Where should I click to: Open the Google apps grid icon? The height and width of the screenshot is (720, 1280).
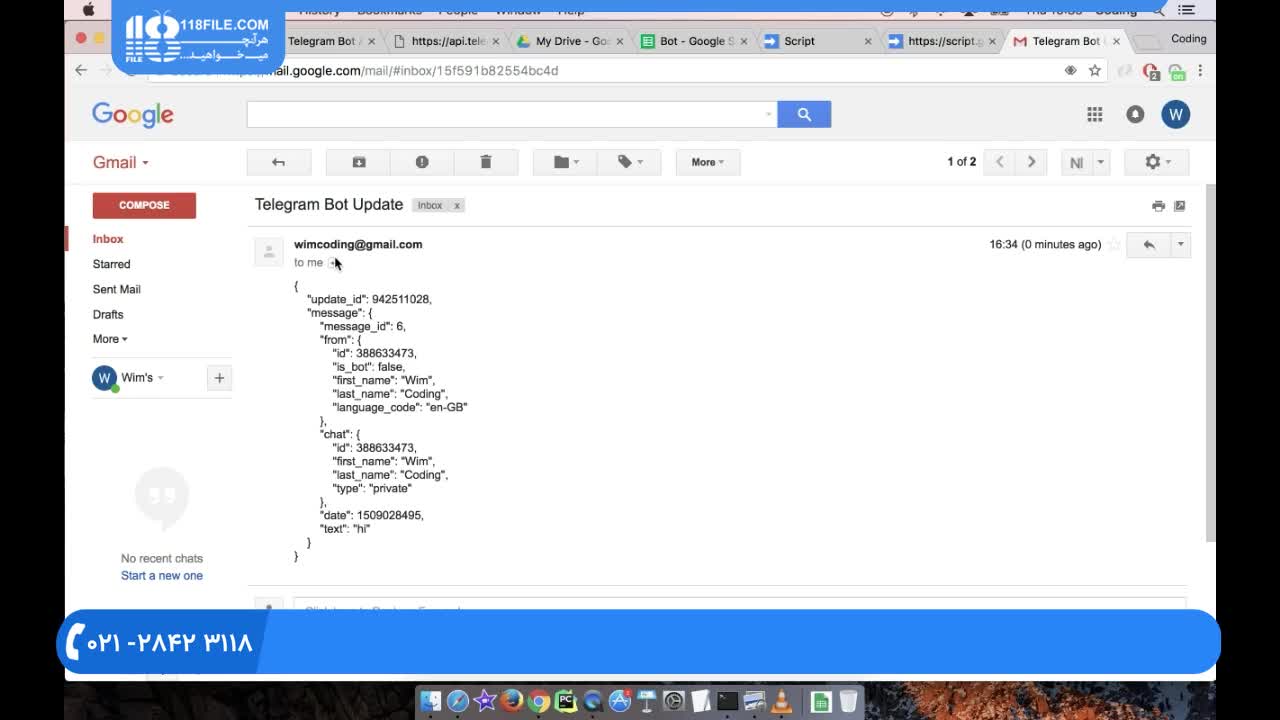(1095, 115)
